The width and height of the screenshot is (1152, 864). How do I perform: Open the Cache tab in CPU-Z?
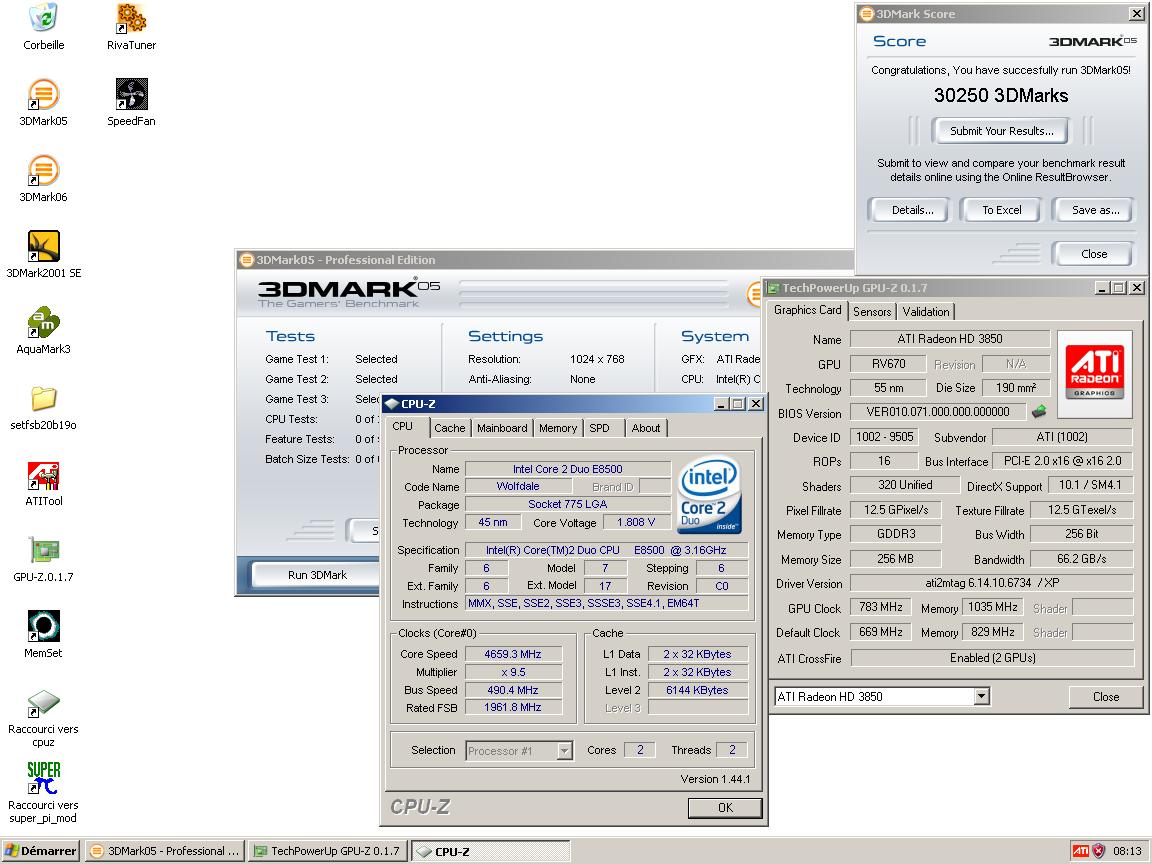pos(450,428)
